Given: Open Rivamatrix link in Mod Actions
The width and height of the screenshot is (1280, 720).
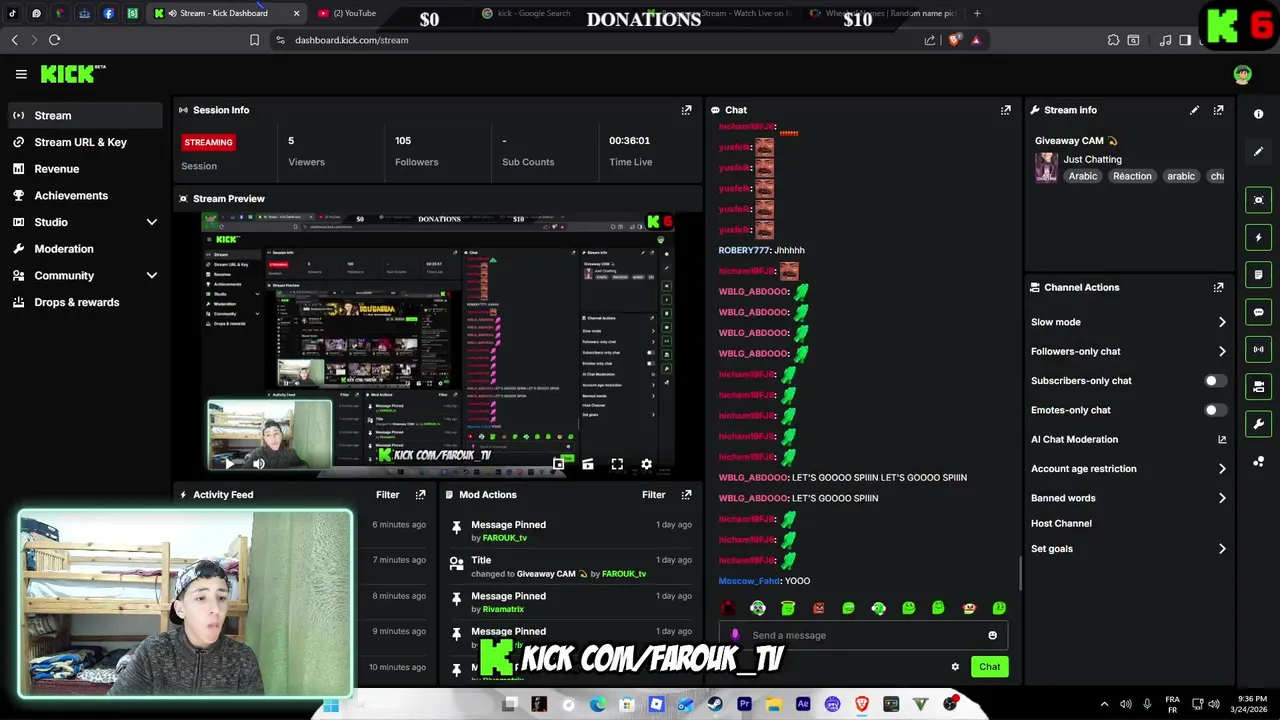Looking at the screenshot, I should point(503,609).
